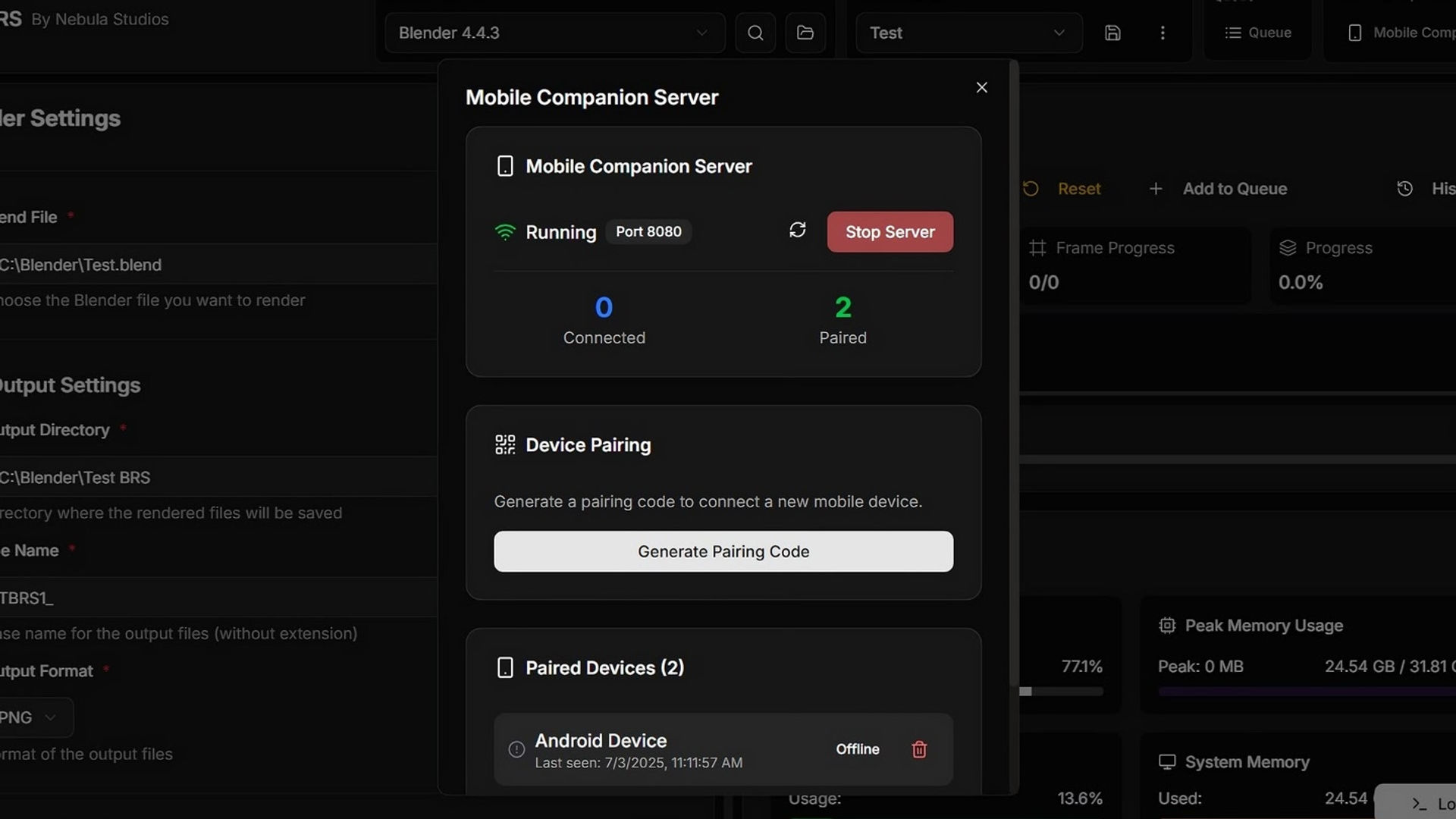This screenshot has height=819, width=1456.
Task: Stop the running companion server
Action: (x=890, y=232)
